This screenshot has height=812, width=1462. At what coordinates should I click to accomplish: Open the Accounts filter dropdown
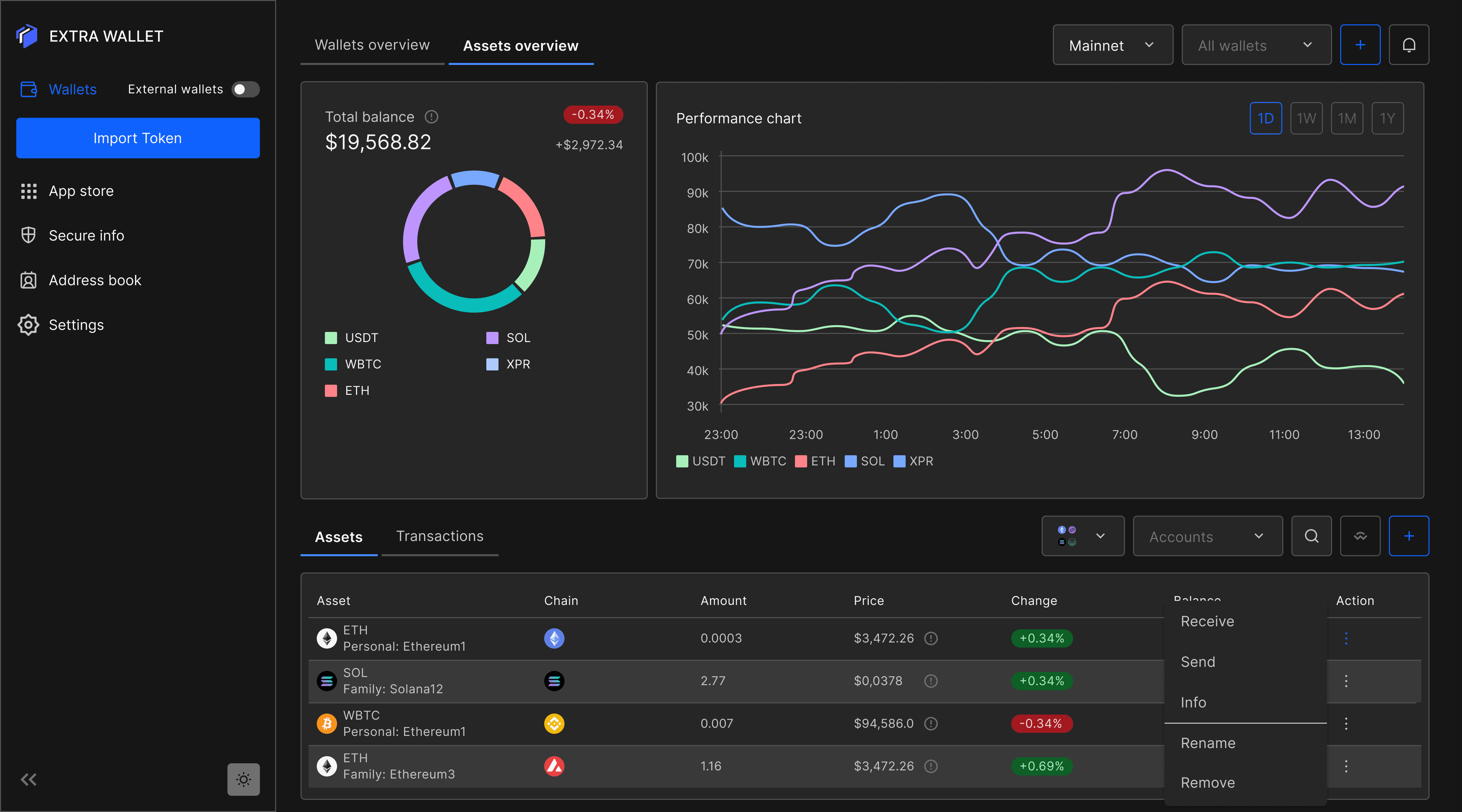(x=1207, y=536)
